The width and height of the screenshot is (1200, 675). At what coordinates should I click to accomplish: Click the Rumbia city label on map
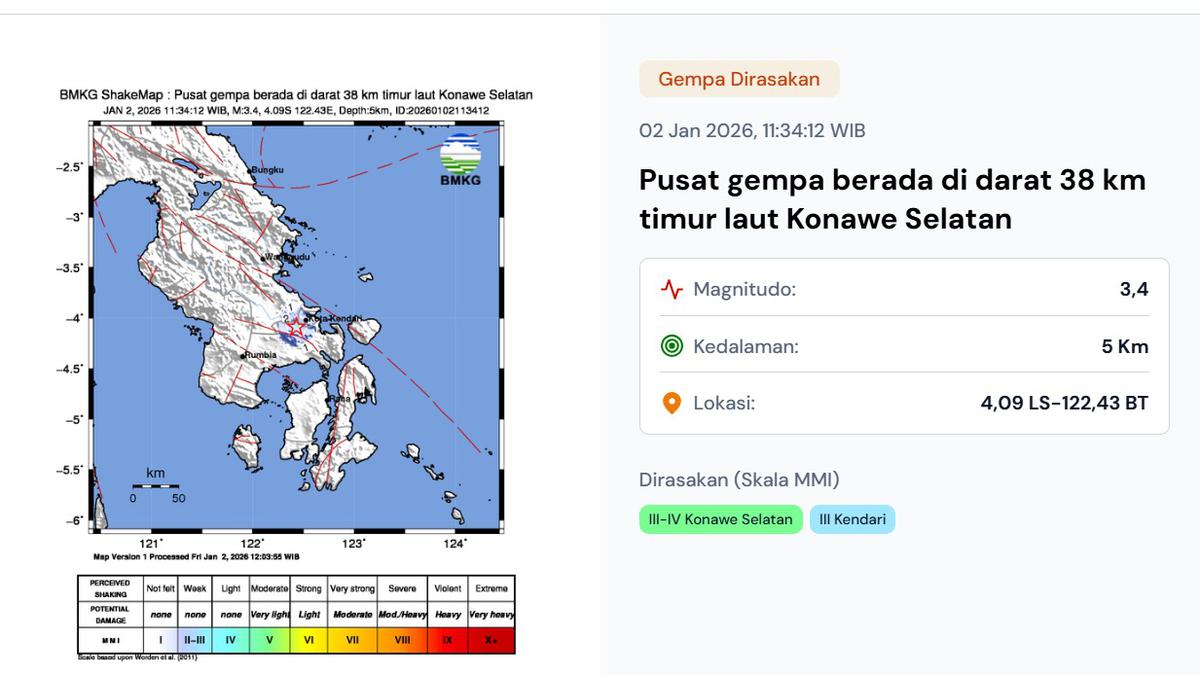tap(263, 355)
